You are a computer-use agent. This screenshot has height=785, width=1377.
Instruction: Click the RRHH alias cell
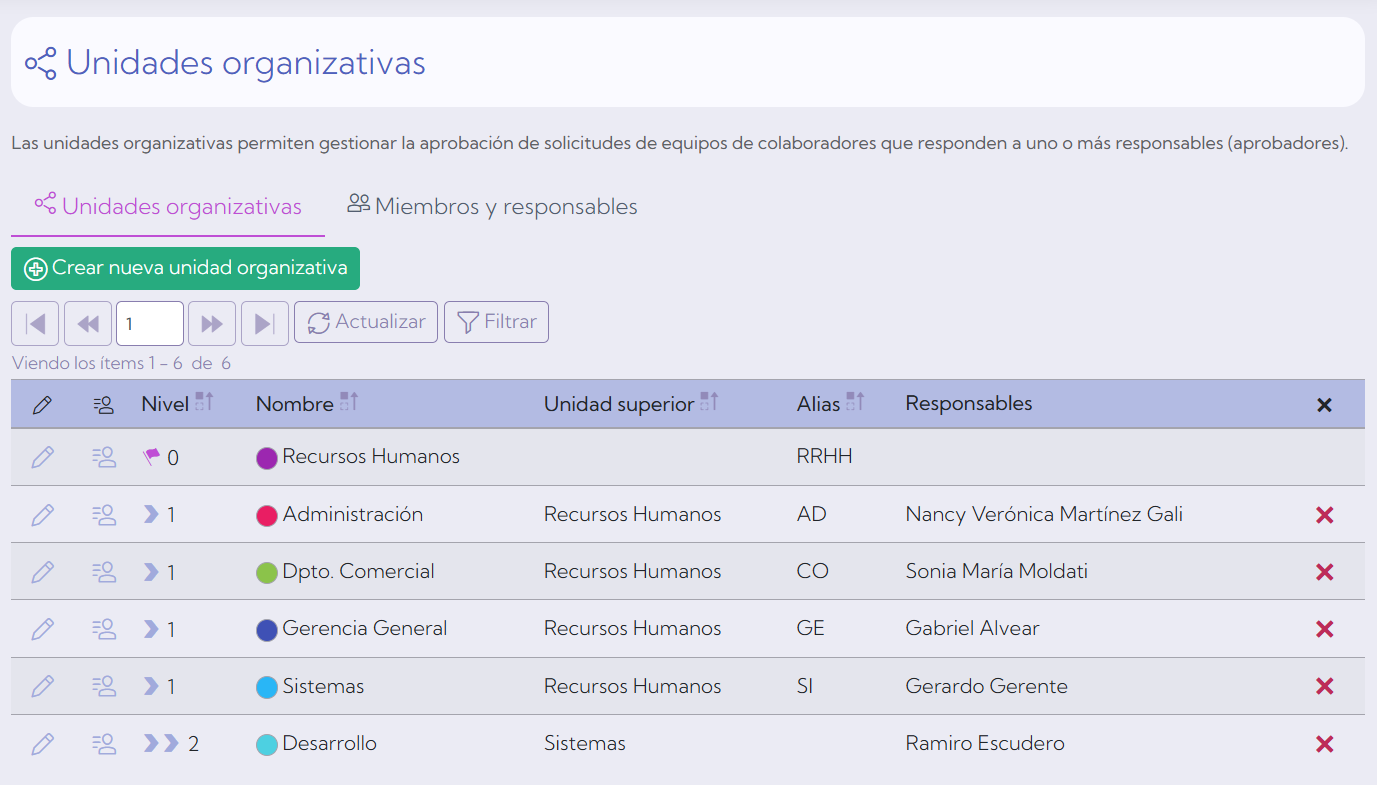(x=825, y=457)
